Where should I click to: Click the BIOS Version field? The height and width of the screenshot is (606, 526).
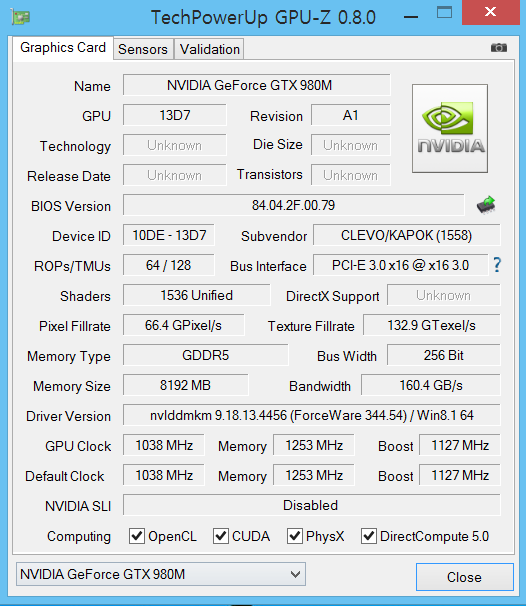(x=294, y=205)
